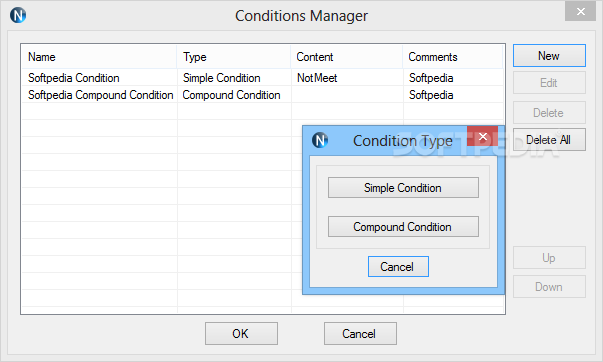This screenshot has width=603, height=362.
Task: Click Cancel at the bottom of Conditions Manager
Action: [x=360, y=334]
